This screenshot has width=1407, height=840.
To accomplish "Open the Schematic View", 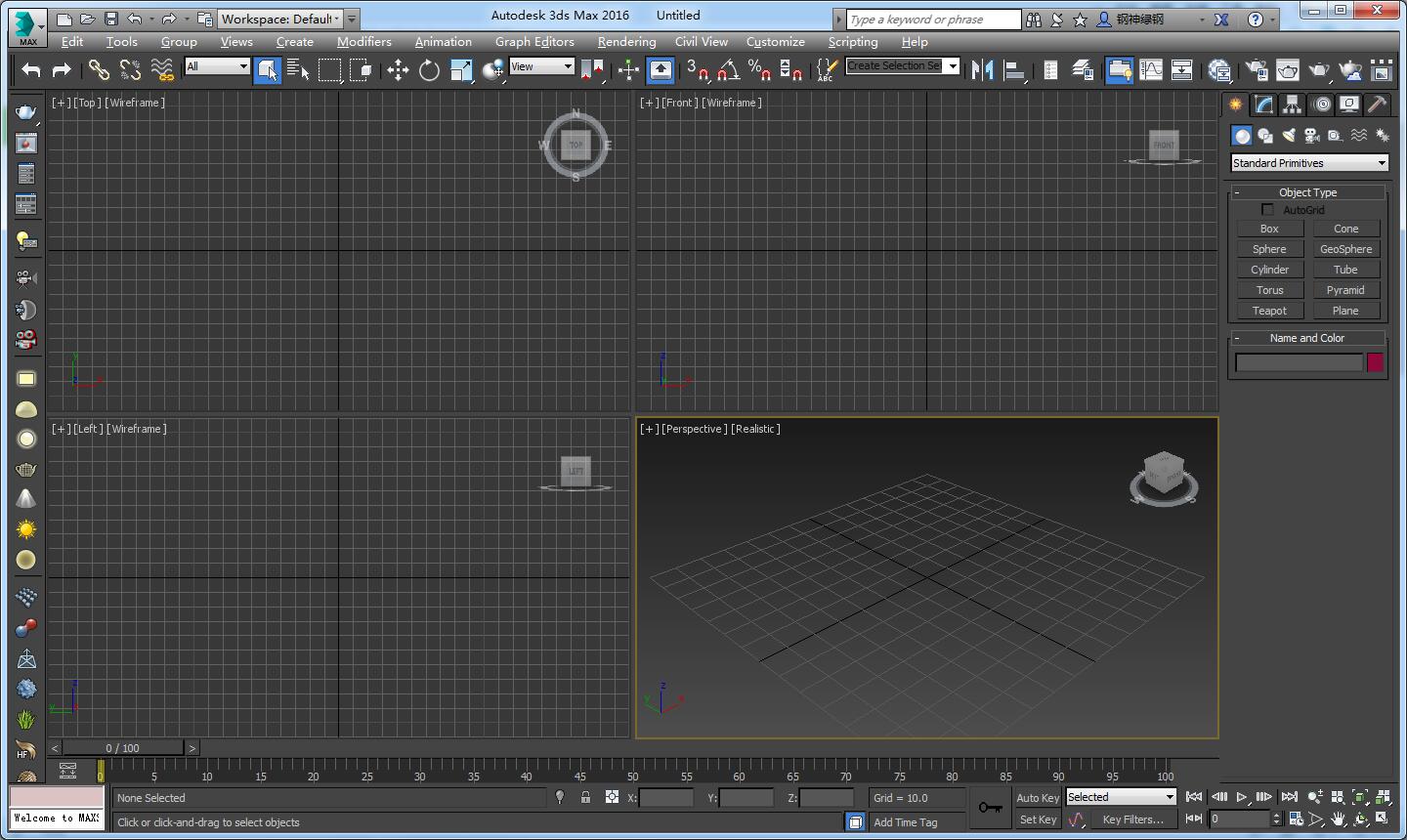I will pos(1181,69).
